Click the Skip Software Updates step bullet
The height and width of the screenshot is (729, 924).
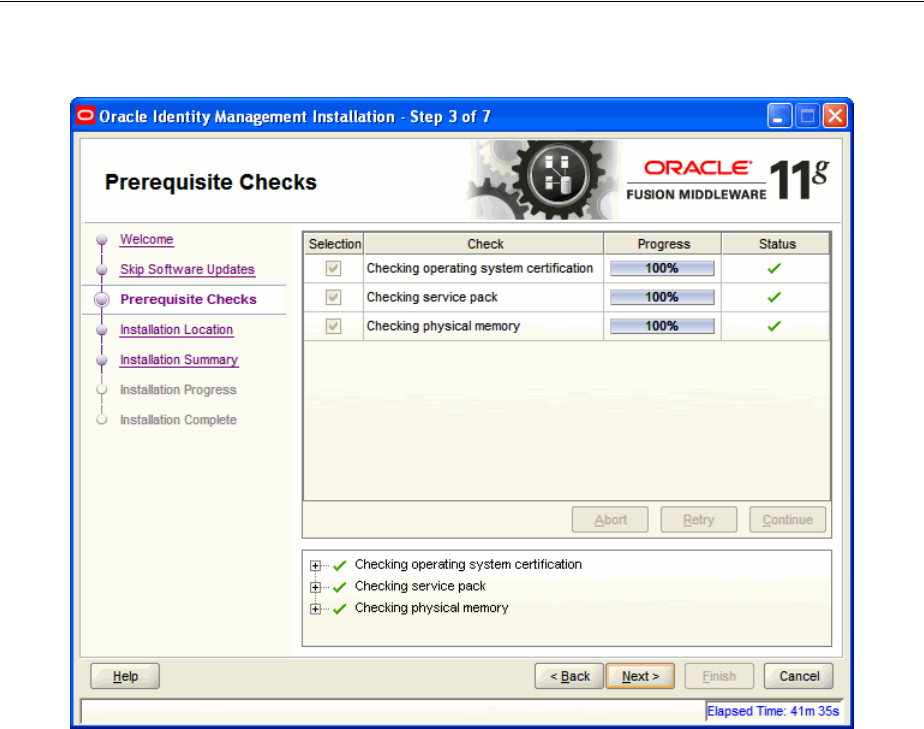pos(102,269)
